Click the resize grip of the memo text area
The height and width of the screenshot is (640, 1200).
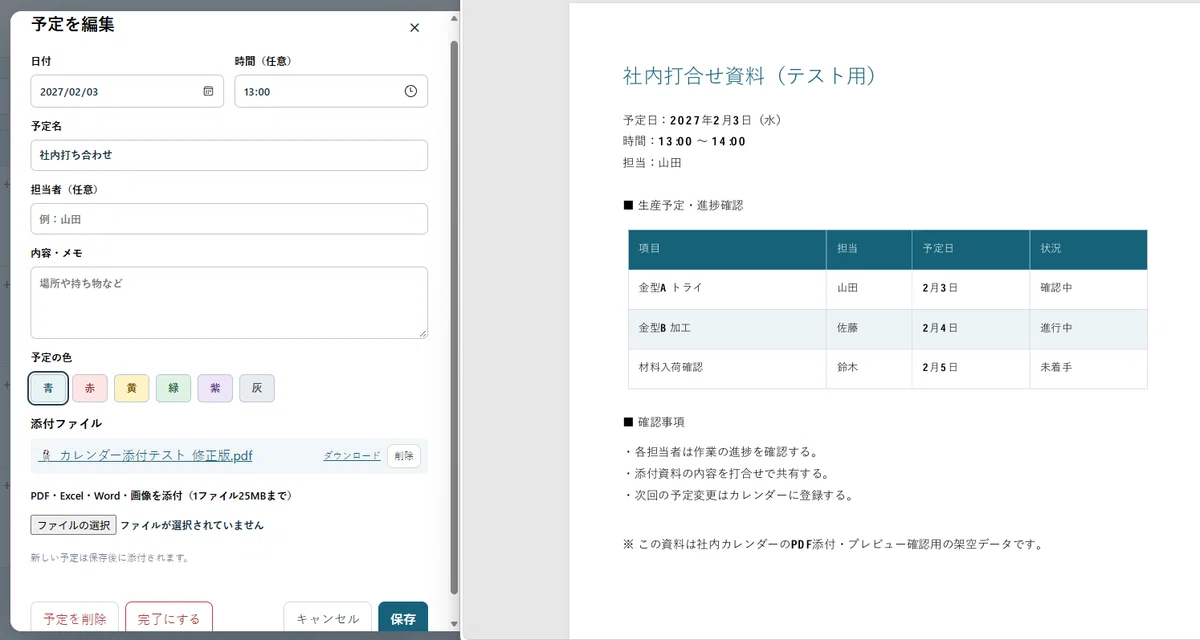click(x=422, y=332)
